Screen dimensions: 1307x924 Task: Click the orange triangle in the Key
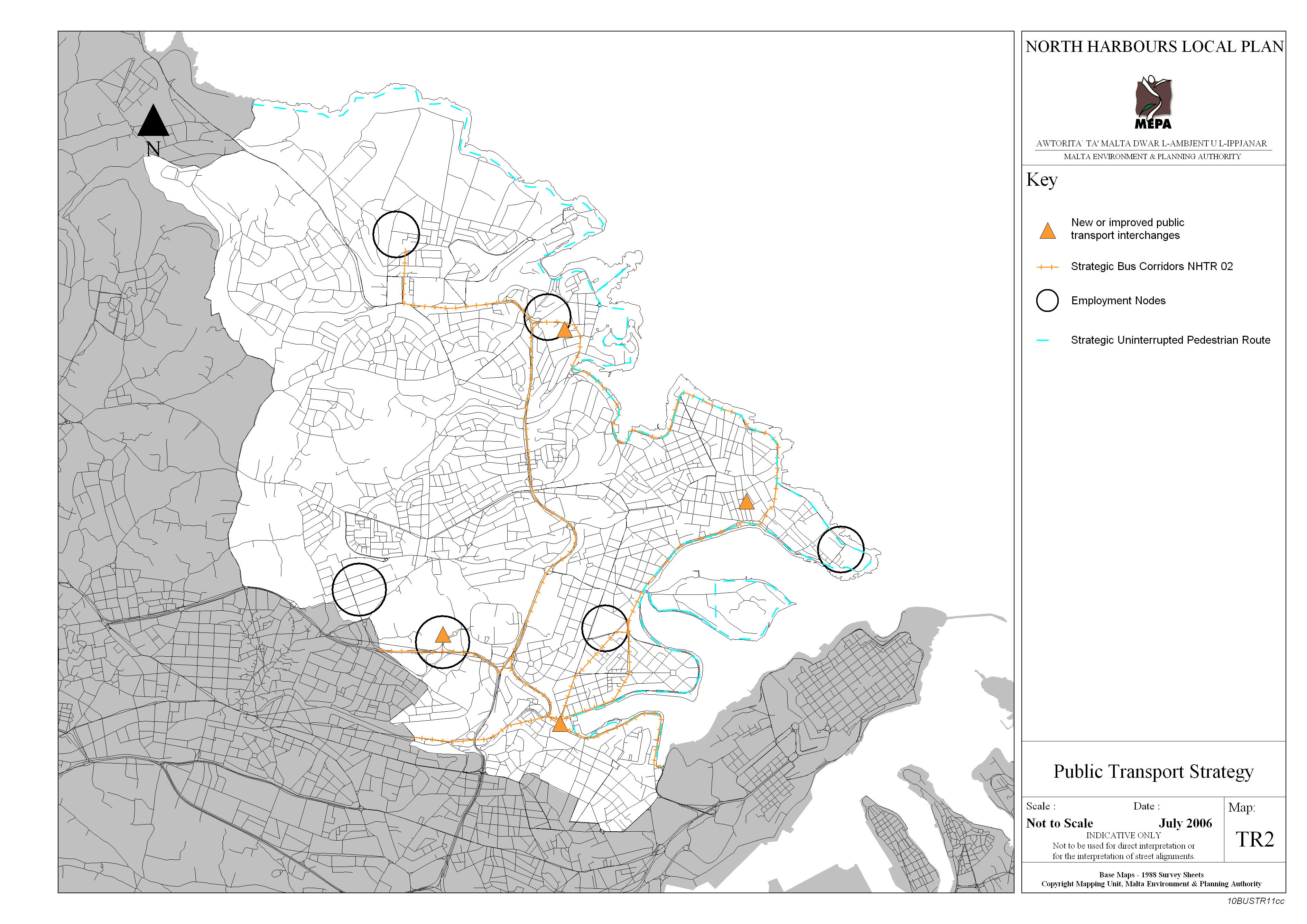coord(1047,231)
